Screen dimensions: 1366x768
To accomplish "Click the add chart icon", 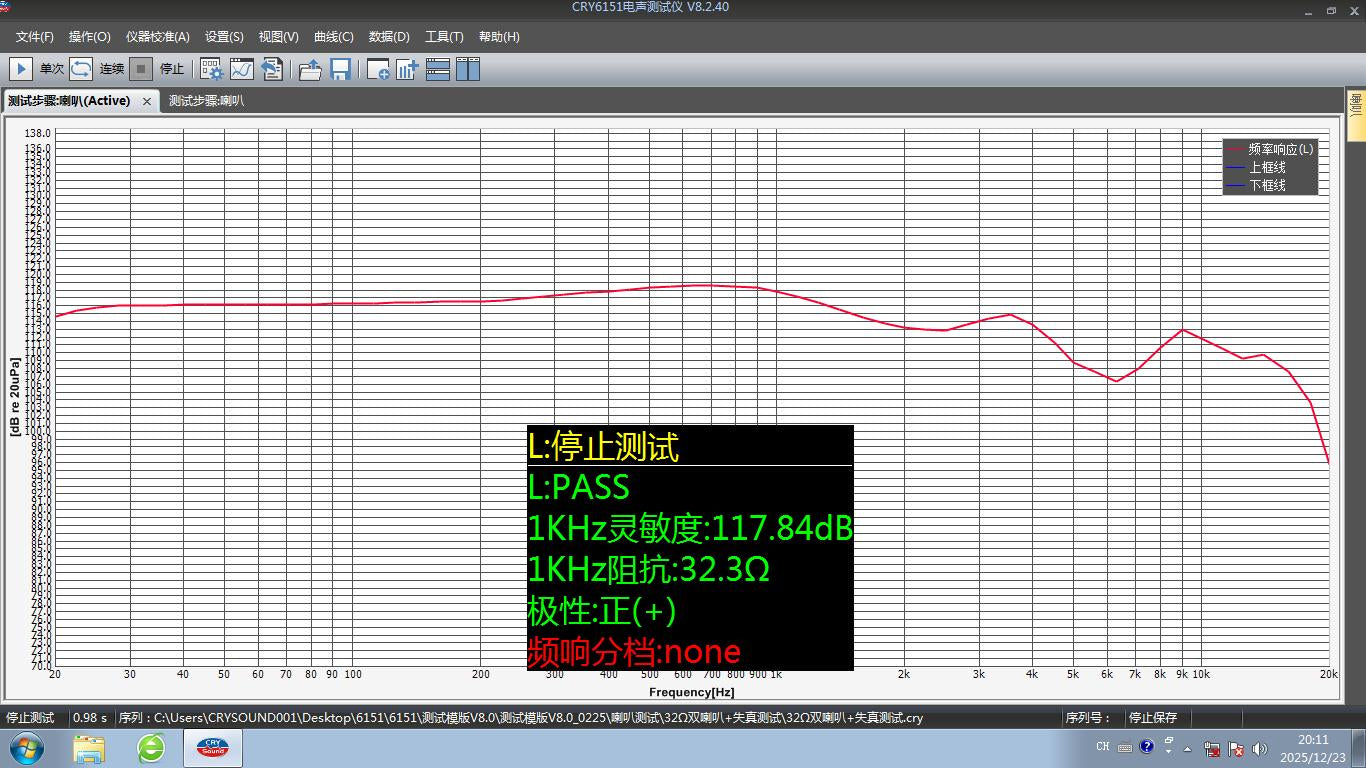I will tap(407, 69).
